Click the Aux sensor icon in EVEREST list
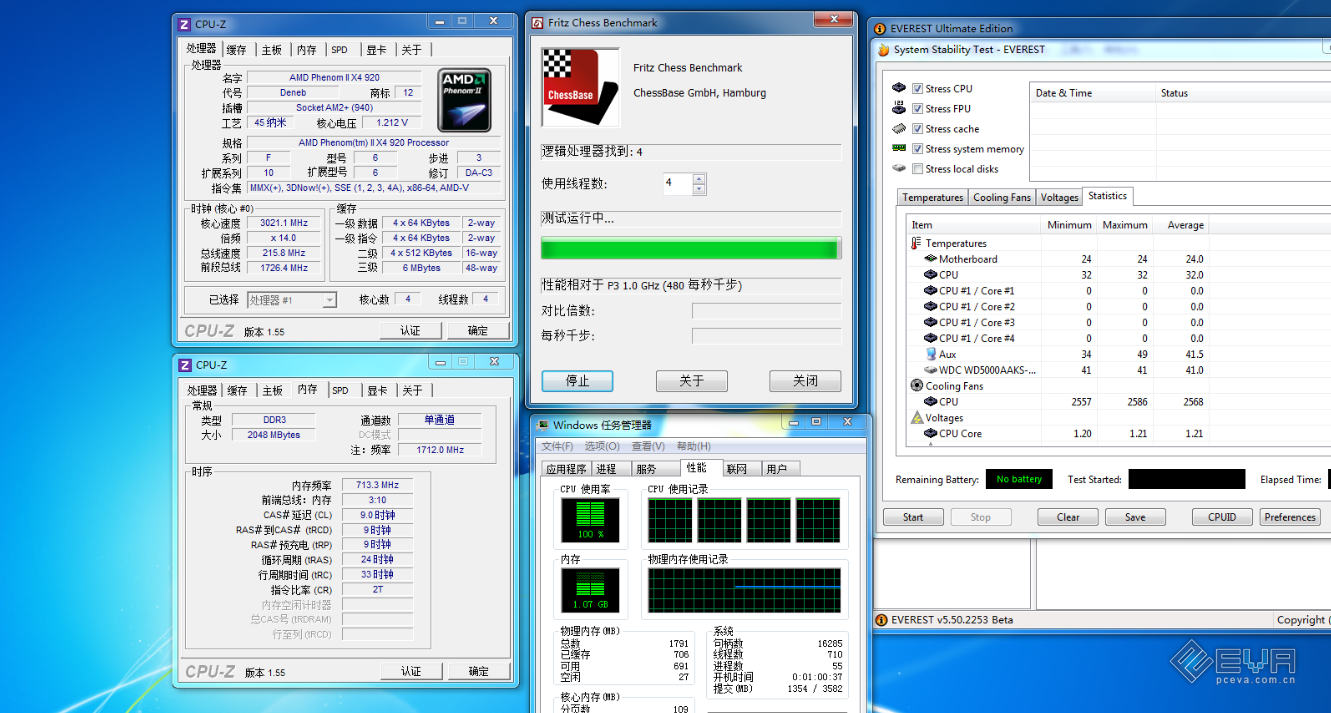Viewport: 1331px width, 713px height. 930,354
